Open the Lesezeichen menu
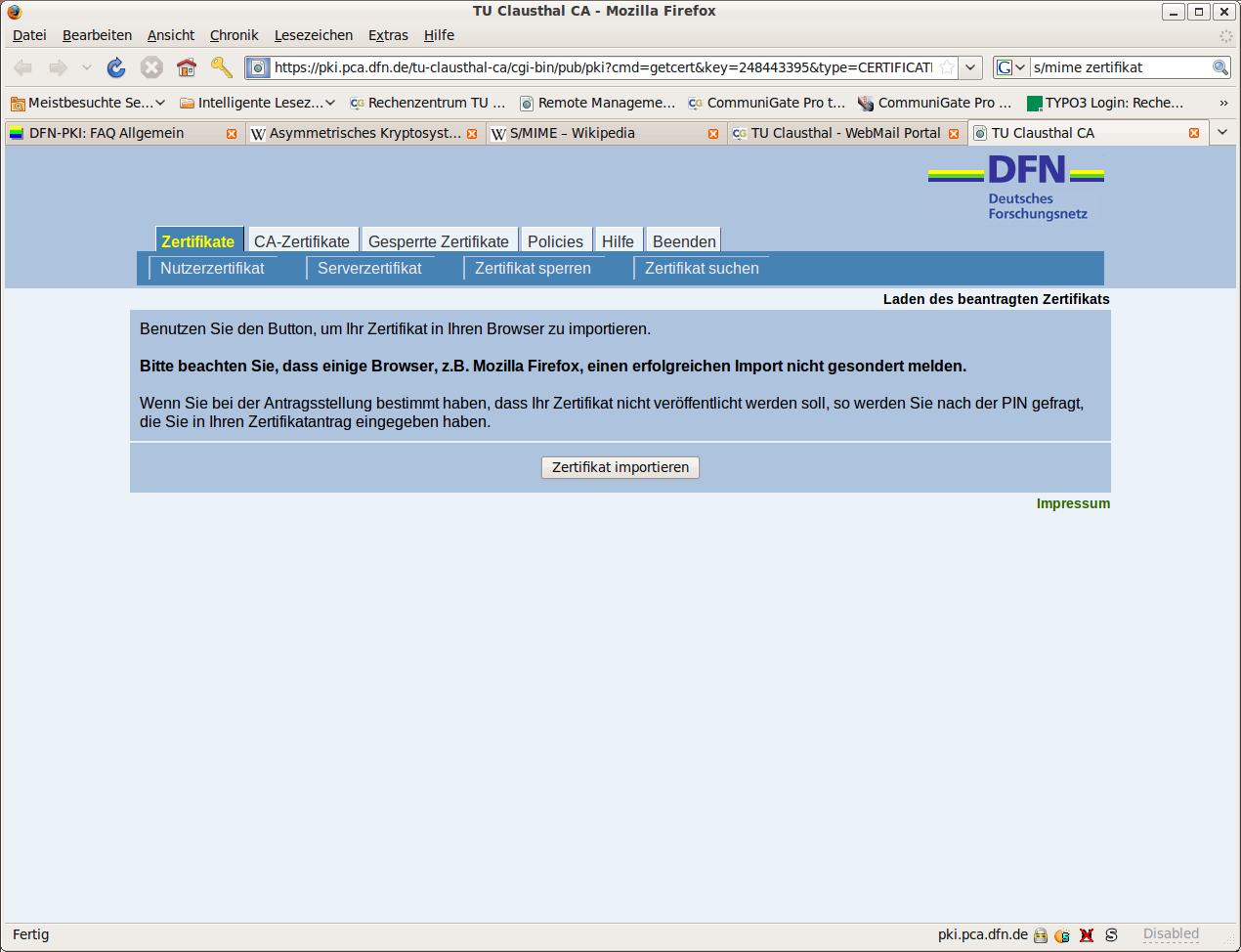Image resolution: width=1241 pixels, height=952 pixels. (313, 35)
